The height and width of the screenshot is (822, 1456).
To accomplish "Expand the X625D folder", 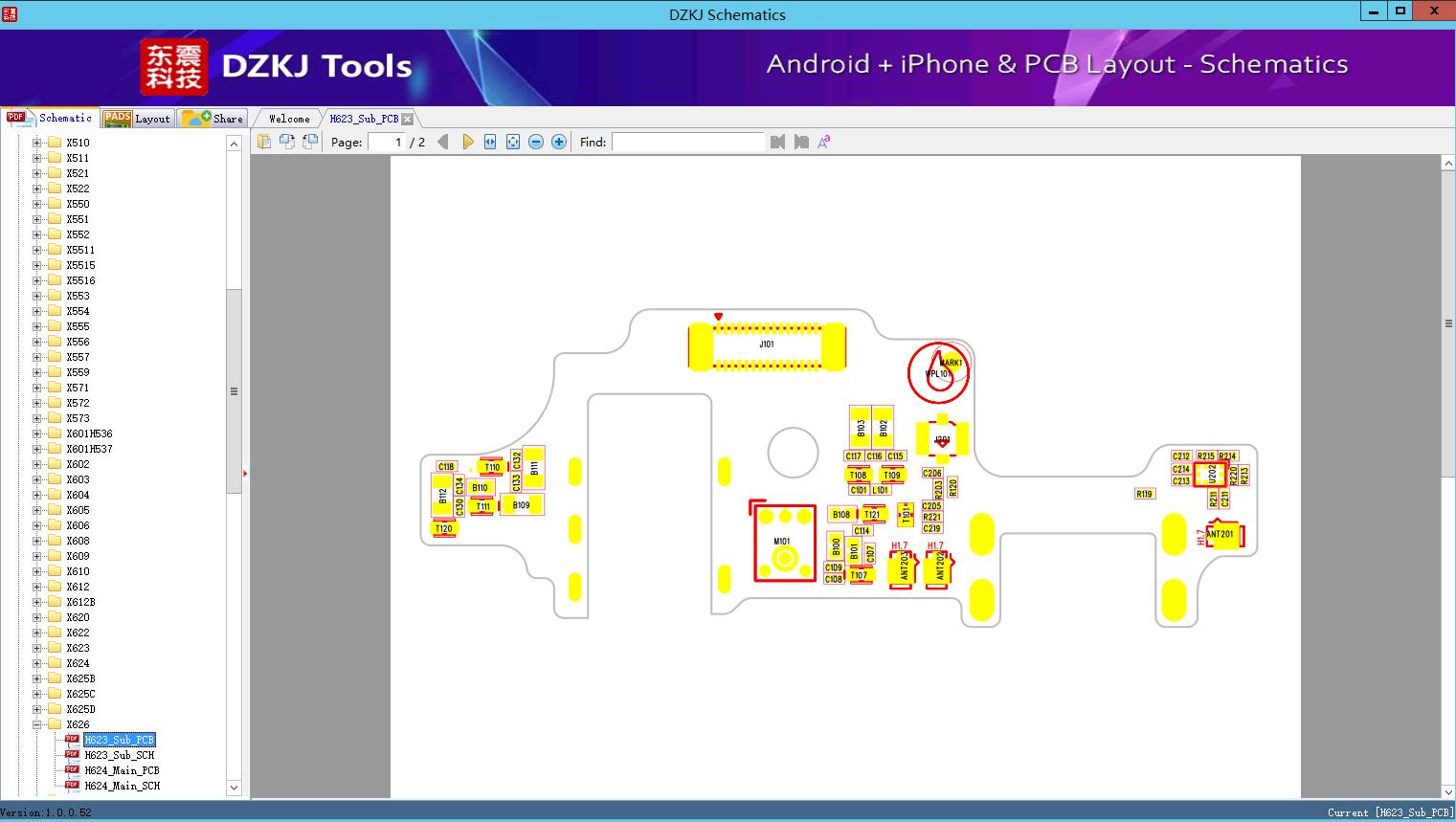I will point(37,709).
